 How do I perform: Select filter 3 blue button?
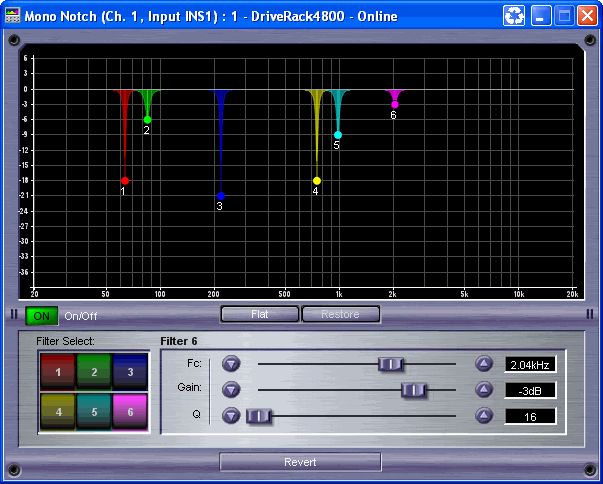(x=130, y=372)
